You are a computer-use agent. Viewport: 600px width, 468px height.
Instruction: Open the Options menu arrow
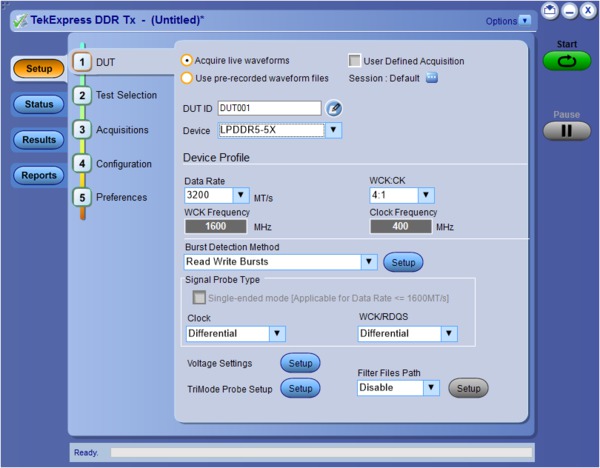[526, 20]
